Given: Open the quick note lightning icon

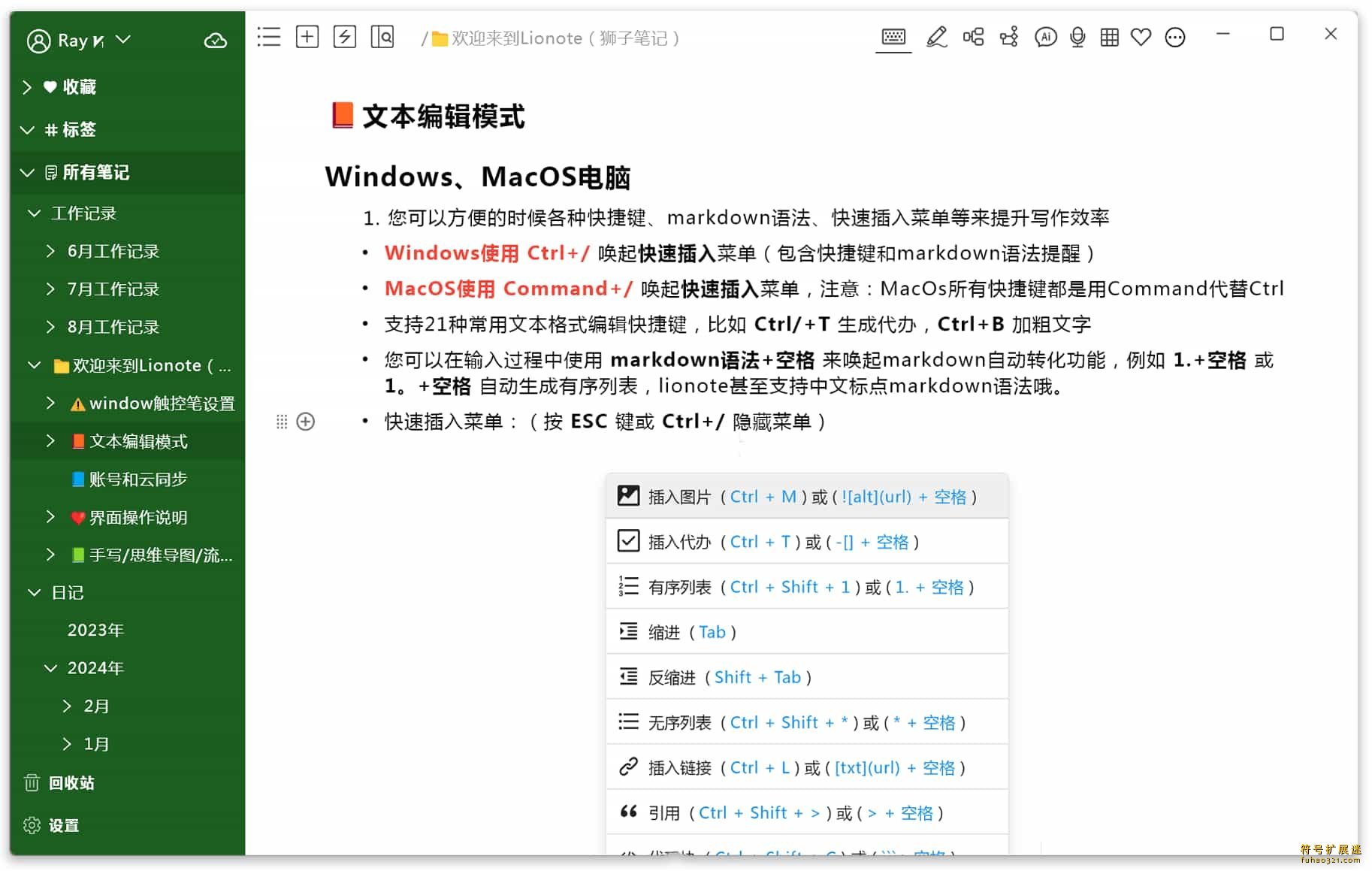Looking at the screenshot, I should tap(344, 37).
